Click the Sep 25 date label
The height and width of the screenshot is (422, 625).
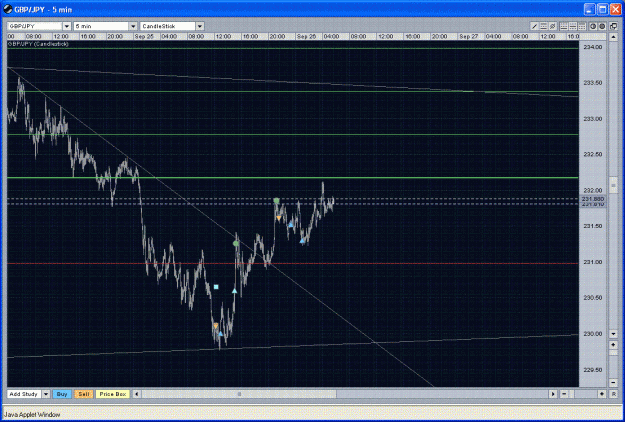[x=144, y=36]
